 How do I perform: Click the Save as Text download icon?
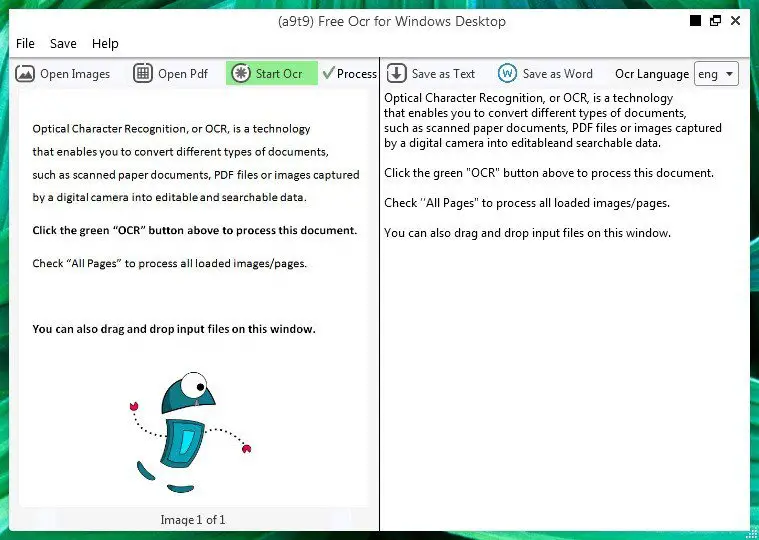click(396, 74)
